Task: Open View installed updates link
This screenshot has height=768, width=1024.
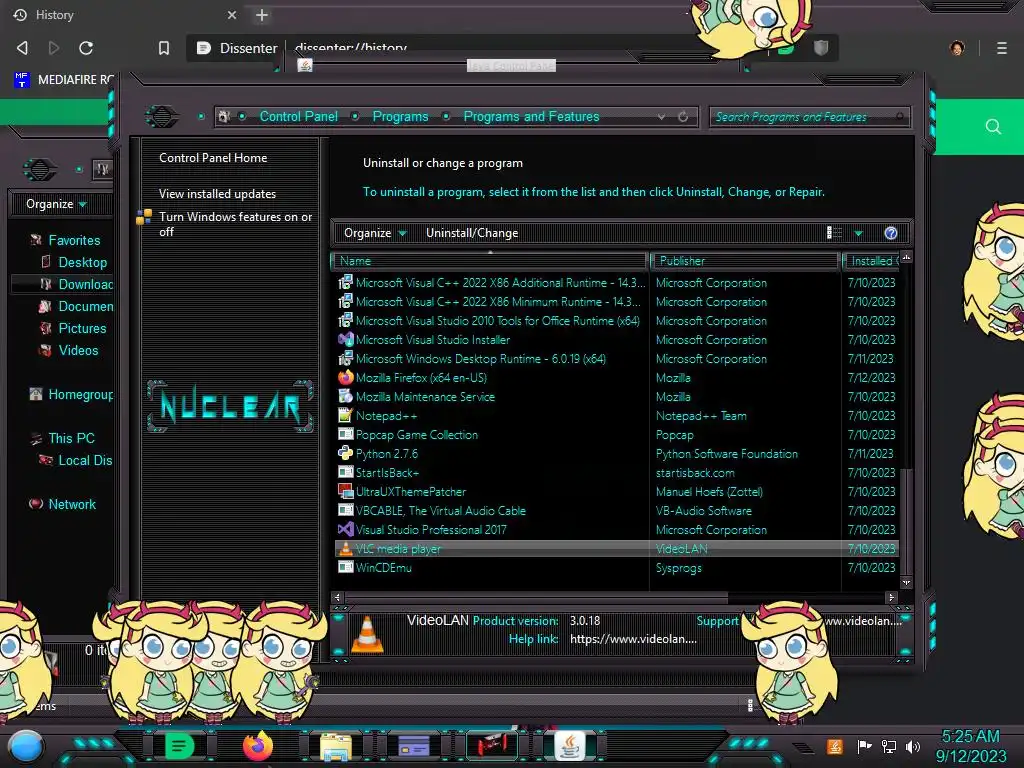Action: tap(217, 194)
